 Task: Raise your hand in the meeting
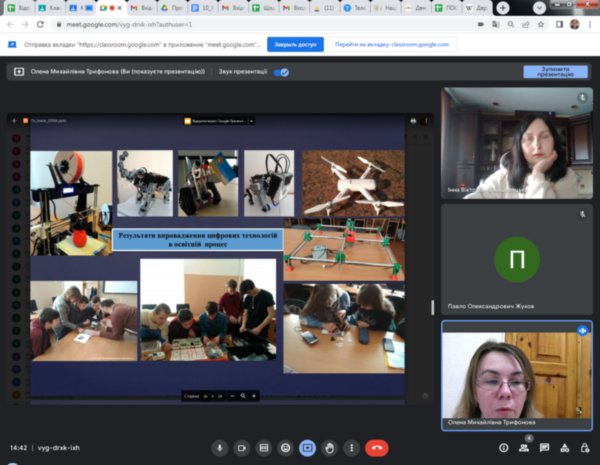coord(331,448)
